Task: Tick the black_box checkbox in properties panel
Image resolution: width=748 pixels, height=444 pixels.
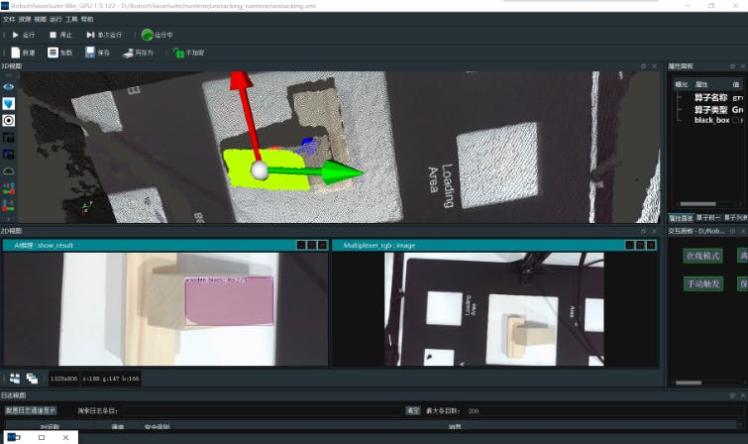Action: click(x=736, y=120)
